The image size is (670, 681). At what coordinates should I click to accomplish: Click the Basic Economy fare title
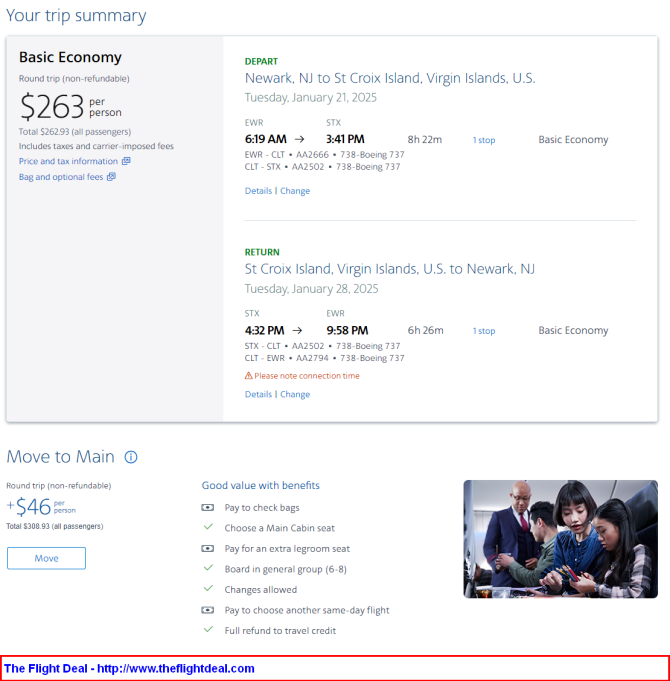(x=70, y=57)
